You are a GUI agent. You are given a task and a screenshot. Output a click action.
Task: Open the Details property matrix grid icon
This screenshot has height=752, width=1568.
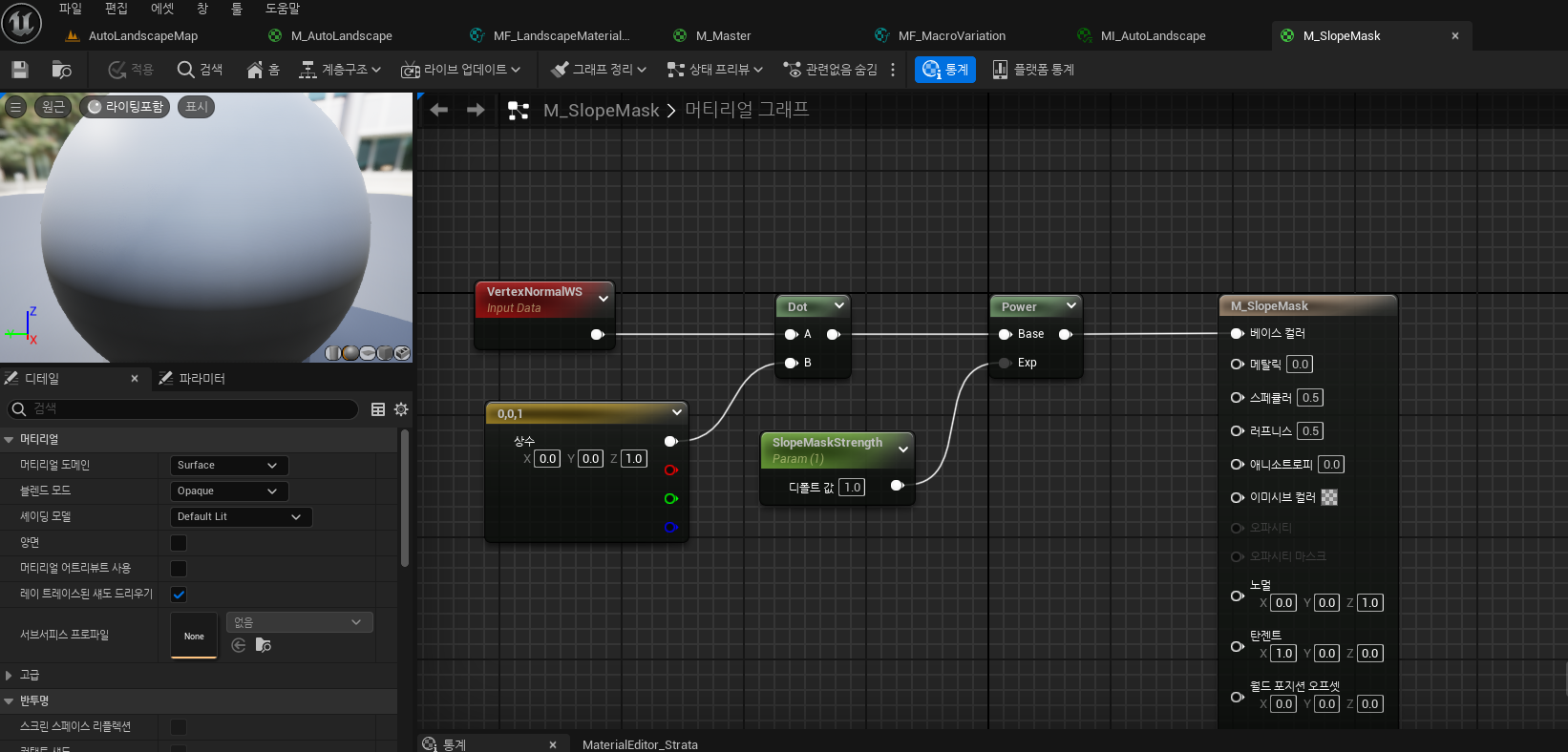pyautogui.click(x=378, y=409)
